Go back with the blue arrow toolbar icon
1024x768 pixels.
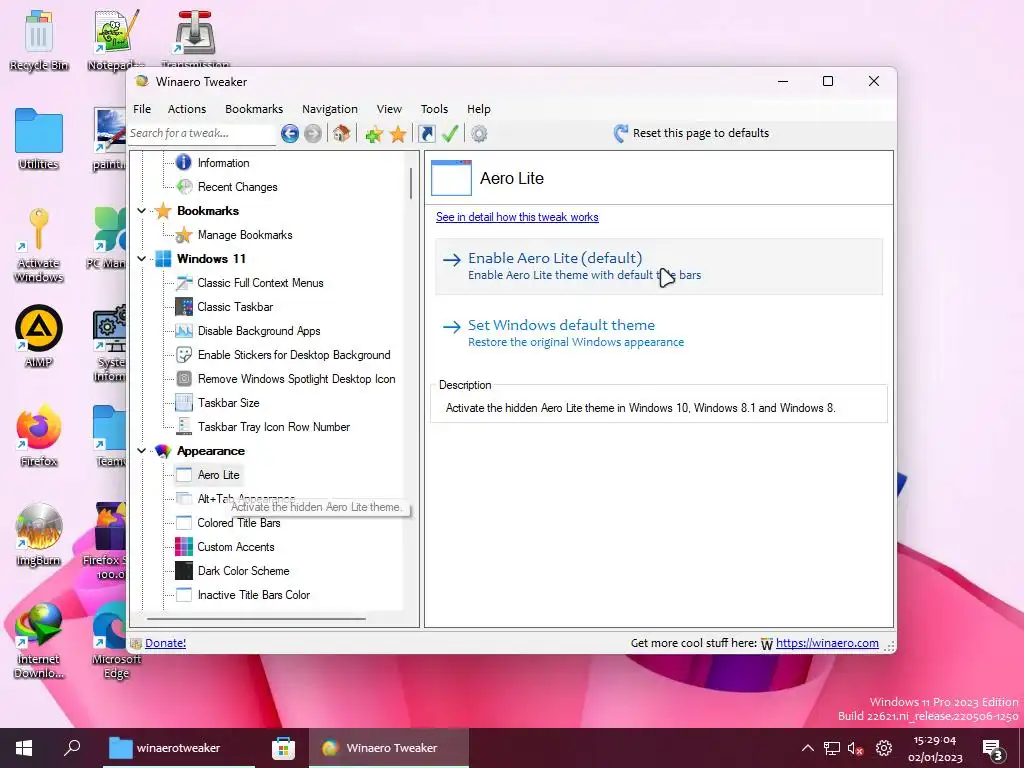pyautogui.click(x=290, y=134)
